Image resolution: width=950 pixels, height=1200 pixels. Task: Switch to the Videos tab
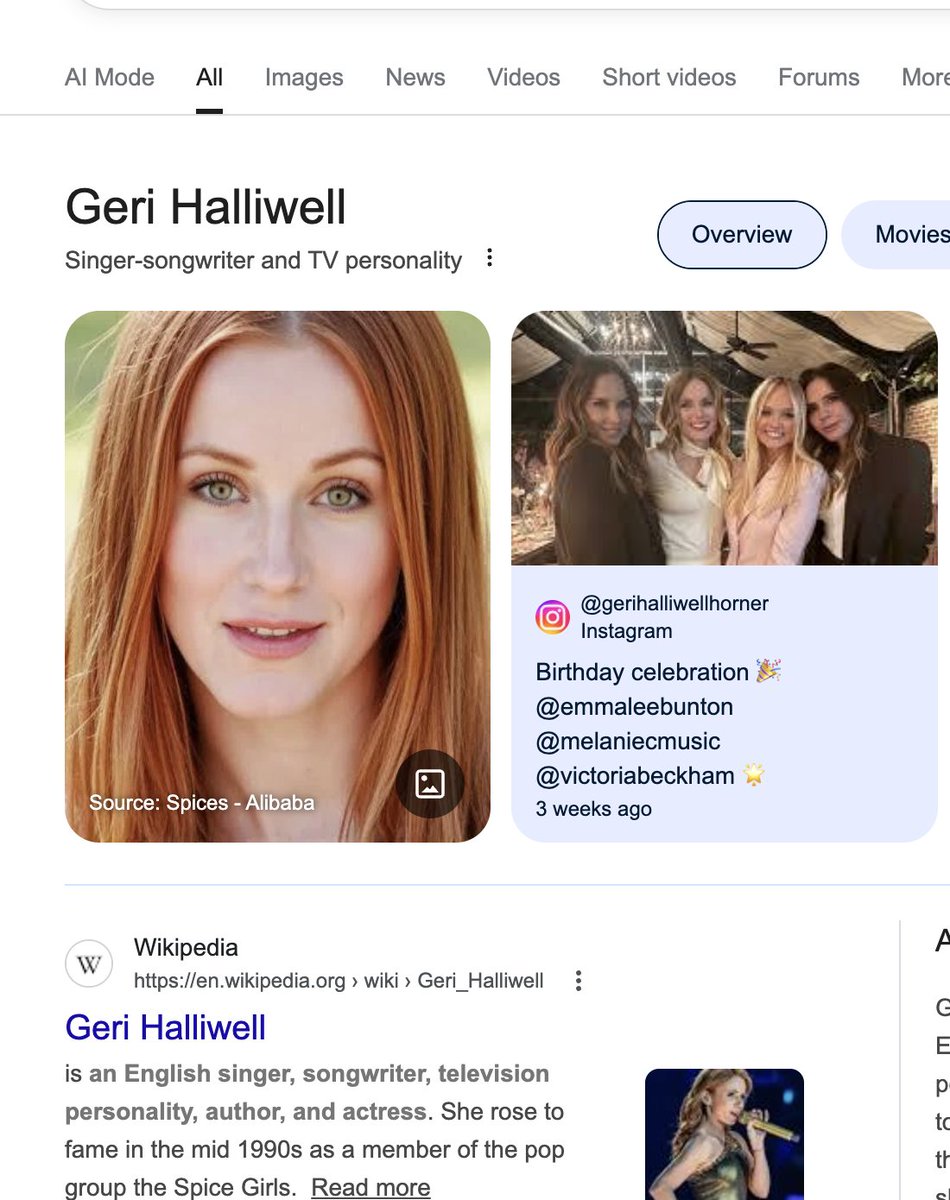[x=524, y=78]
